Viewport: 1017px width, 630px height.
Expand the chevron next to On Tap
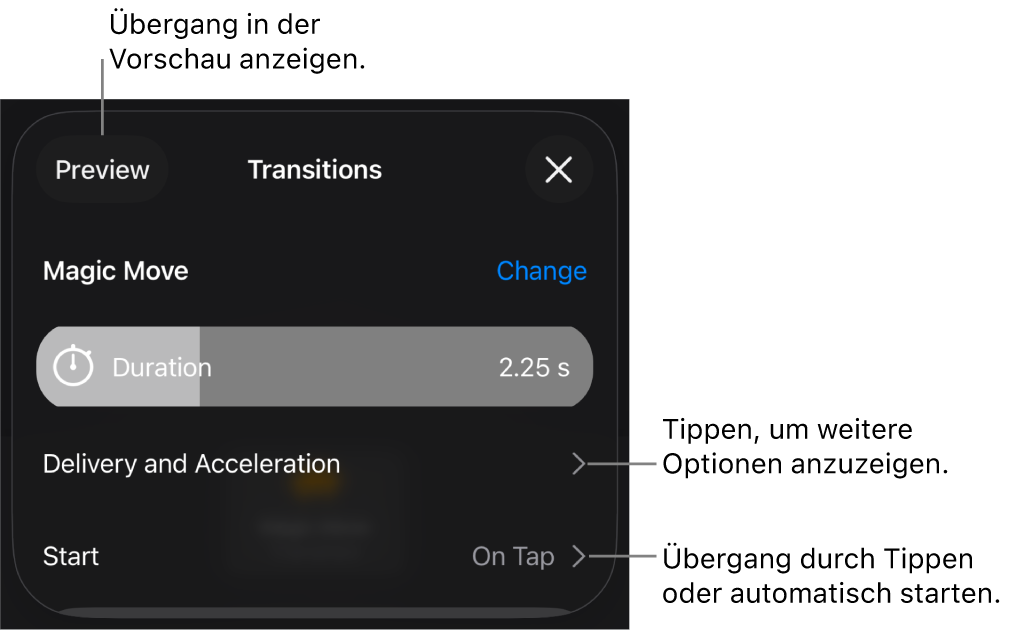579,556
